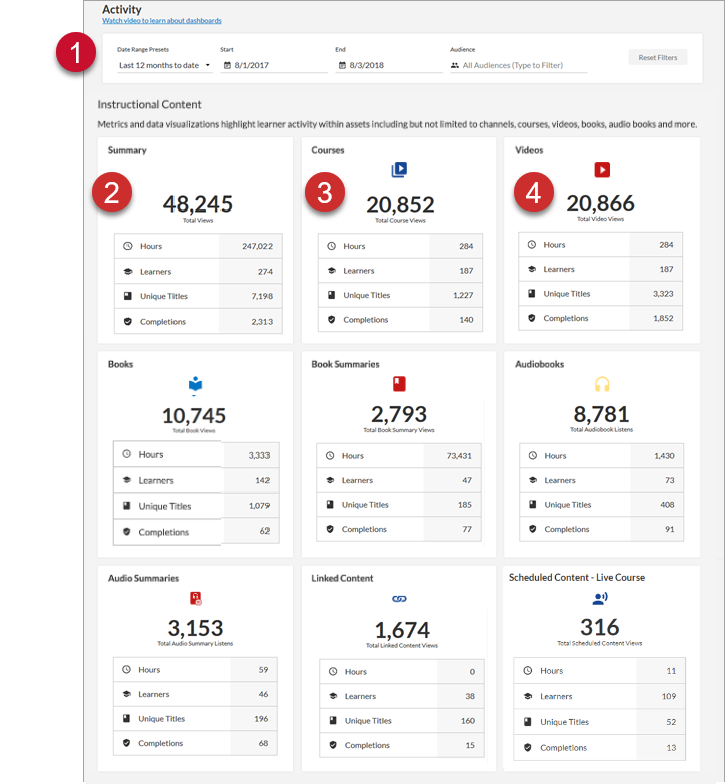
Task: Click the 8,781 Total Audiobook Listens figure
Action: (x=601, y=414)
